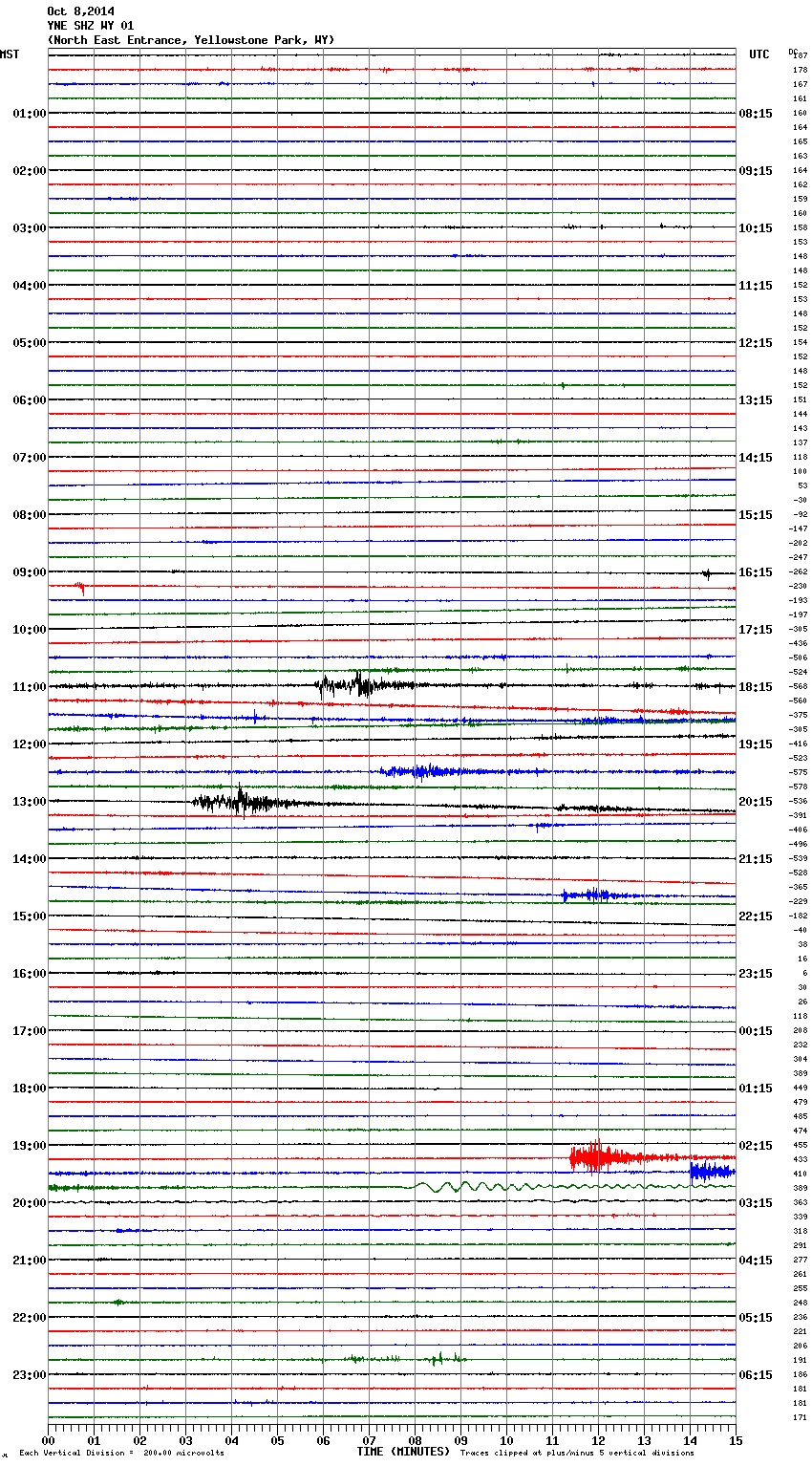Click the 'MST' timezone label
This screenshot has height=1466, width=812.
(x=10, y=54)
